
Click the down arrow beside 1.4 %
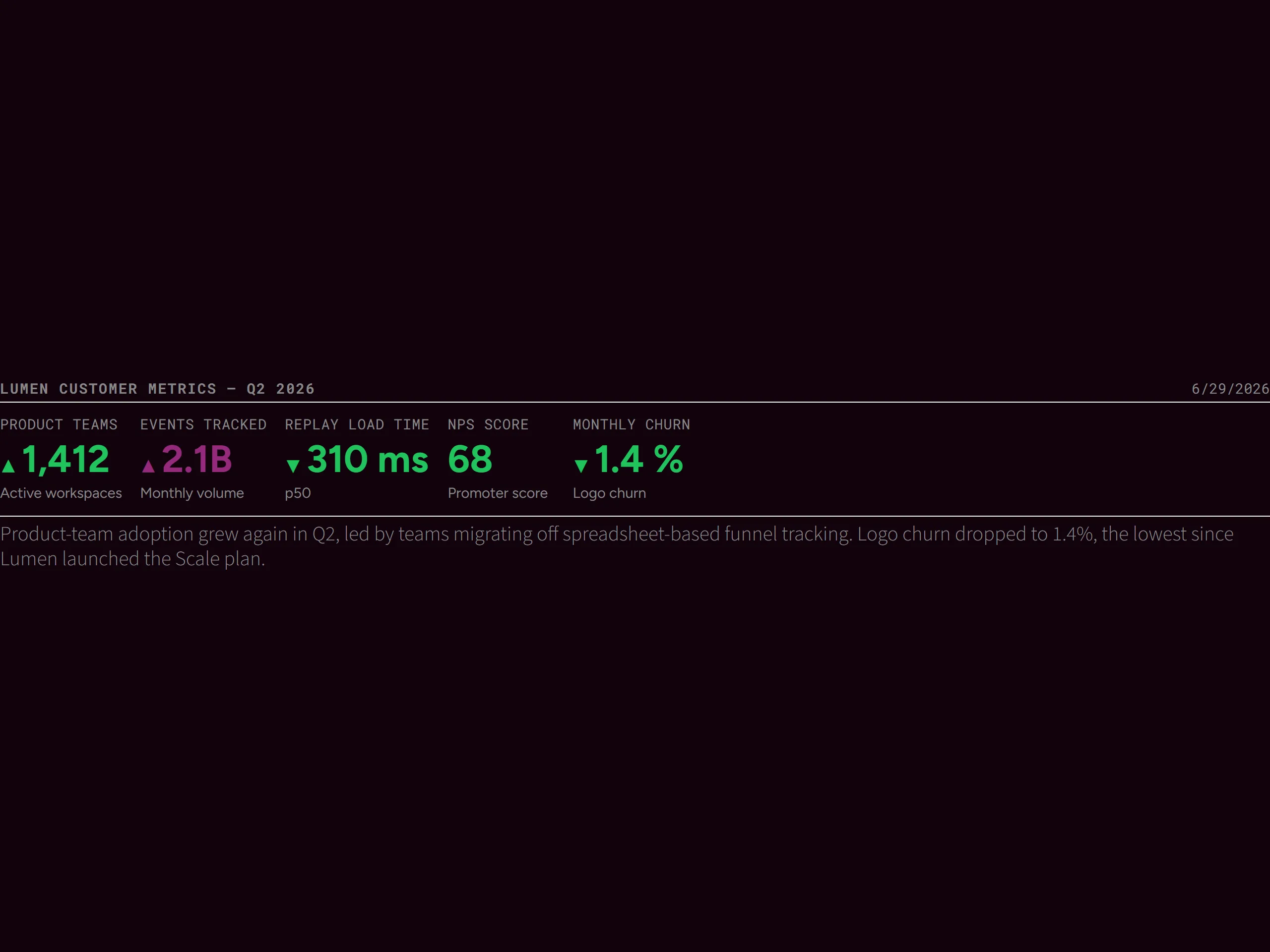[x=581, y=466]
